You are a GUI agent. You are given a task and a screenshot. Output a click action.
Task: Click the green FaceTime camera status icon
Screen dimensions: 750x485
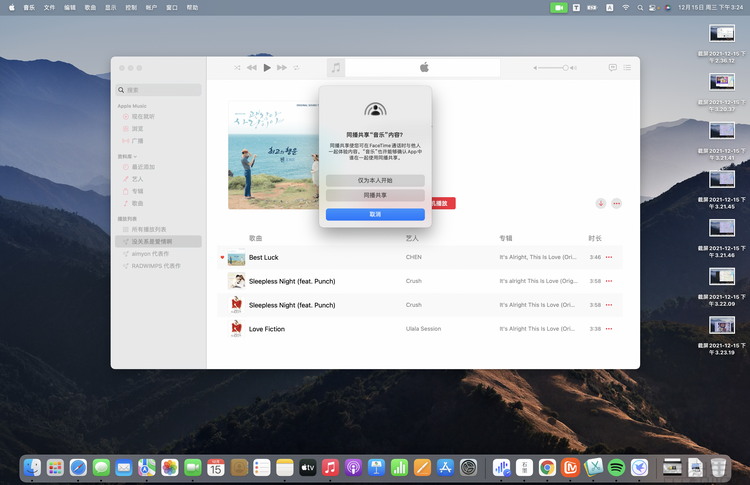click(x=559, y=8)
